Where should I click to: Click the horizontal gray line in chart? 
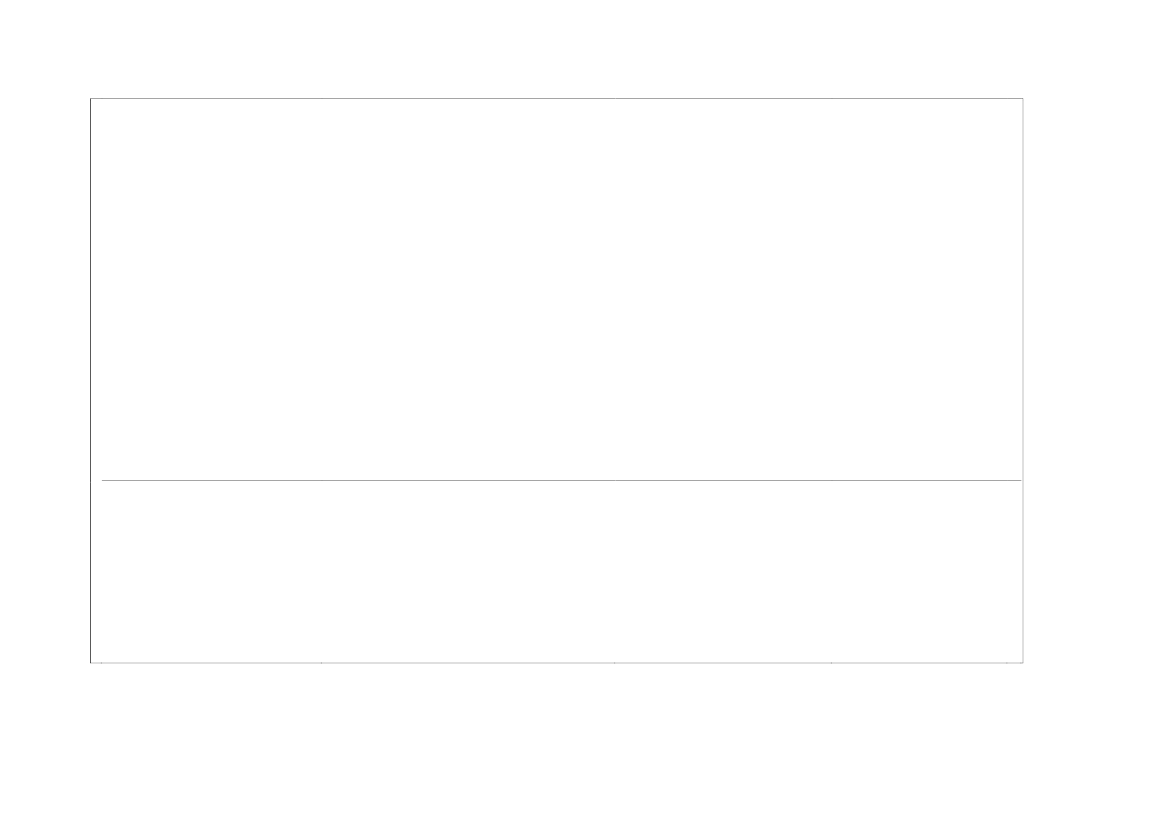point(561,480)
